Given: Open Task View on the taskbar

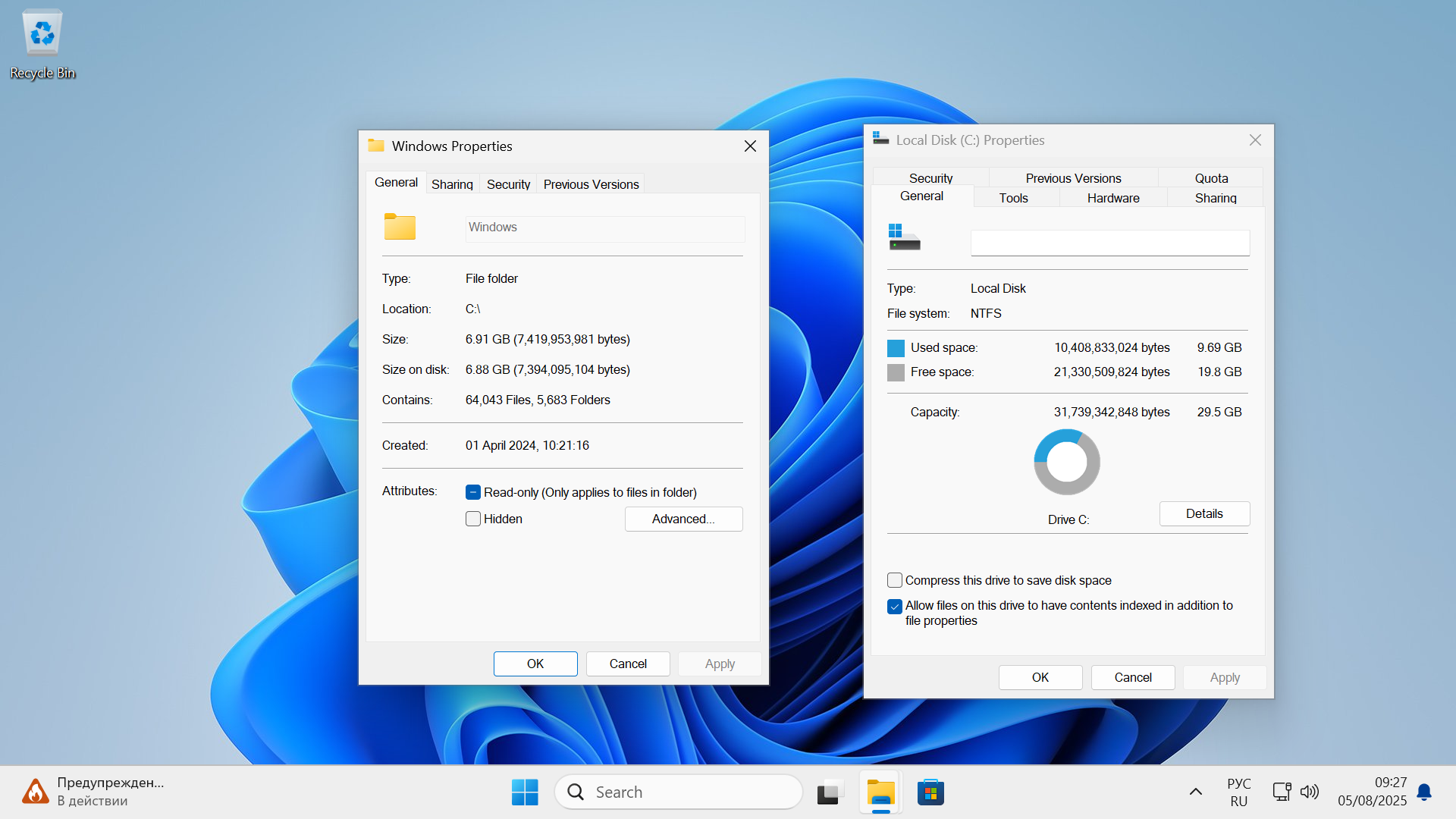Looking at the screenshot, I should click(x=830, y=792).
